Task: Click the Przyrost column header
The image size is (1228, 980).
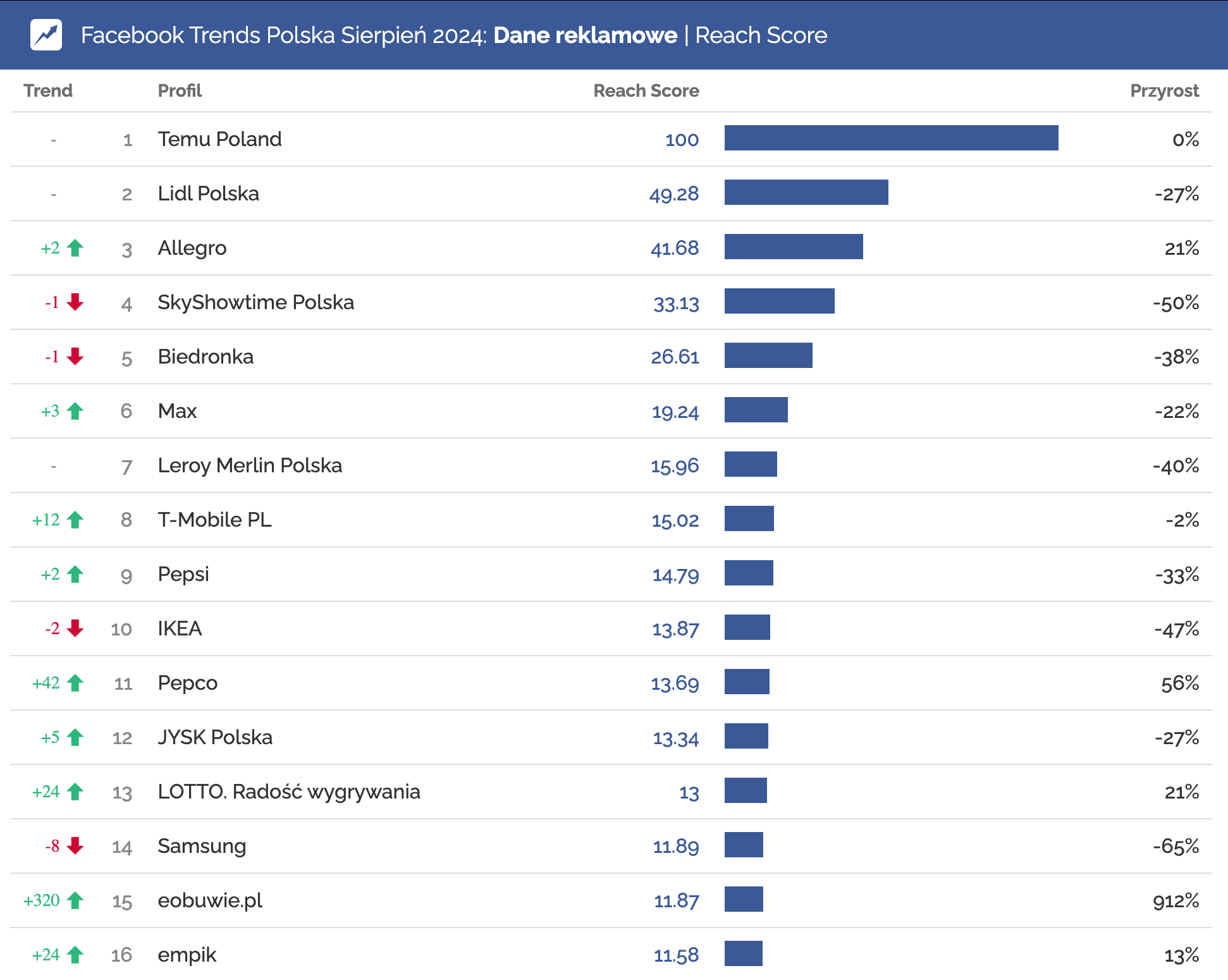Action: tap(1164, 91)
